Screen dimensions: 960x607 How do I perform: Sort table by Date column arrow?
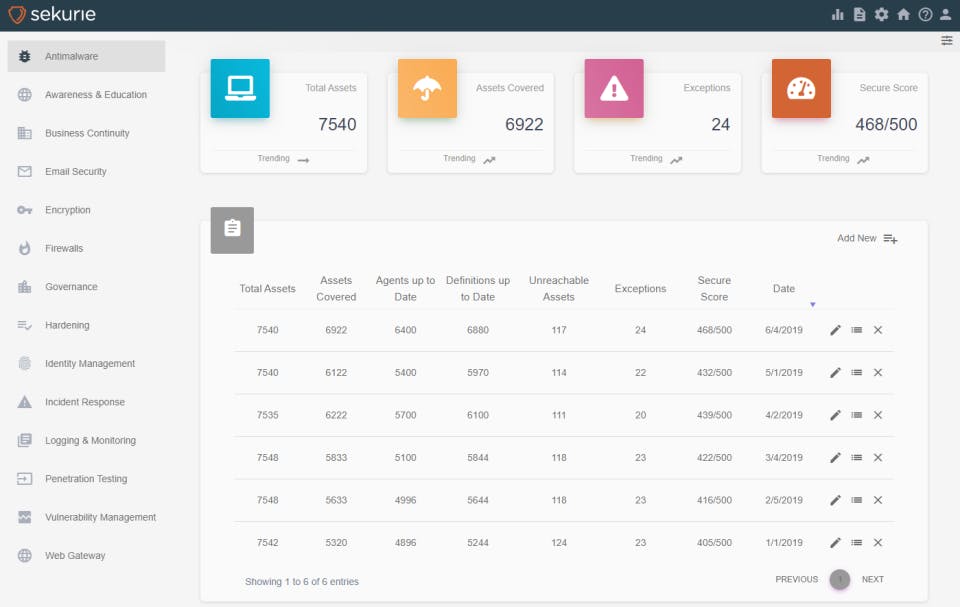click(812, 304)
